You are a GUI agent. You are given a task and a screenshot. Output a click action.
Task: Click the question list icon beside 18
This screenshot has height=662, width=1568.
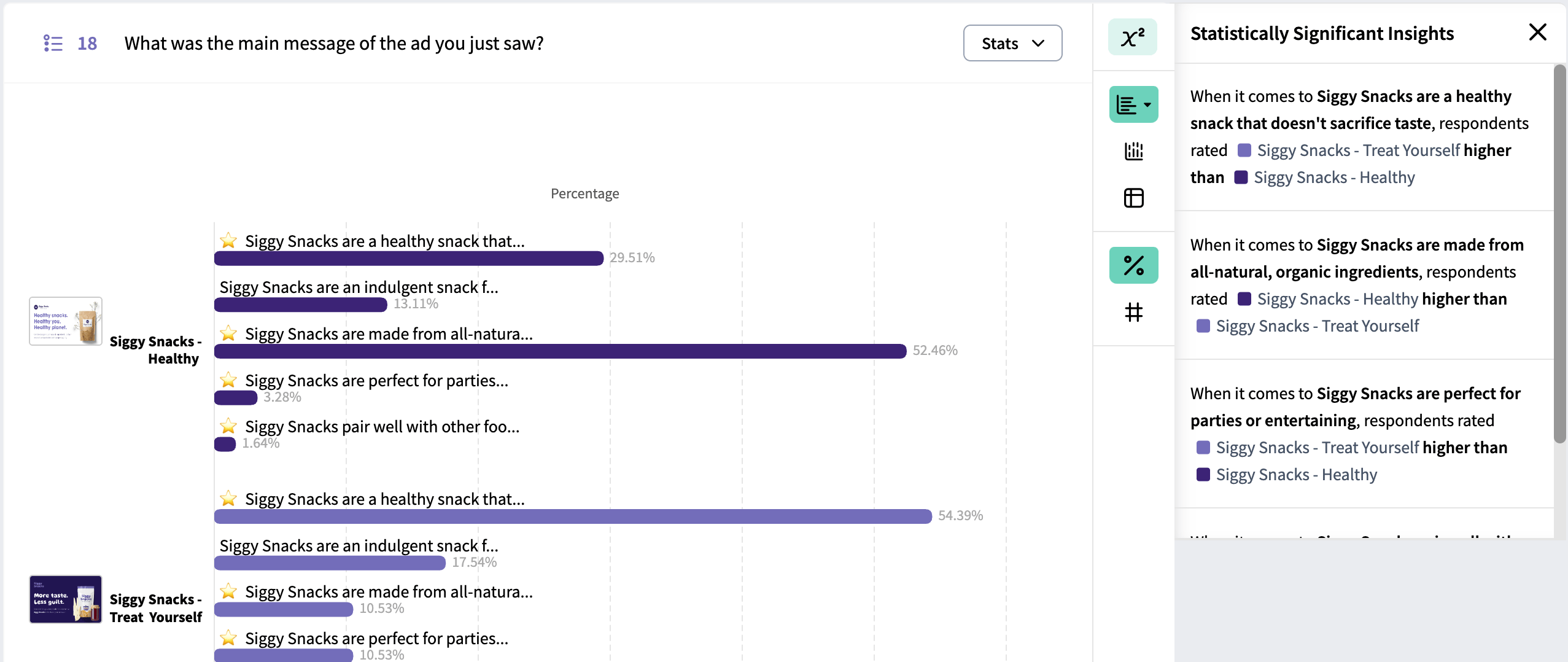pyautogui.click(x=53, y=43)
